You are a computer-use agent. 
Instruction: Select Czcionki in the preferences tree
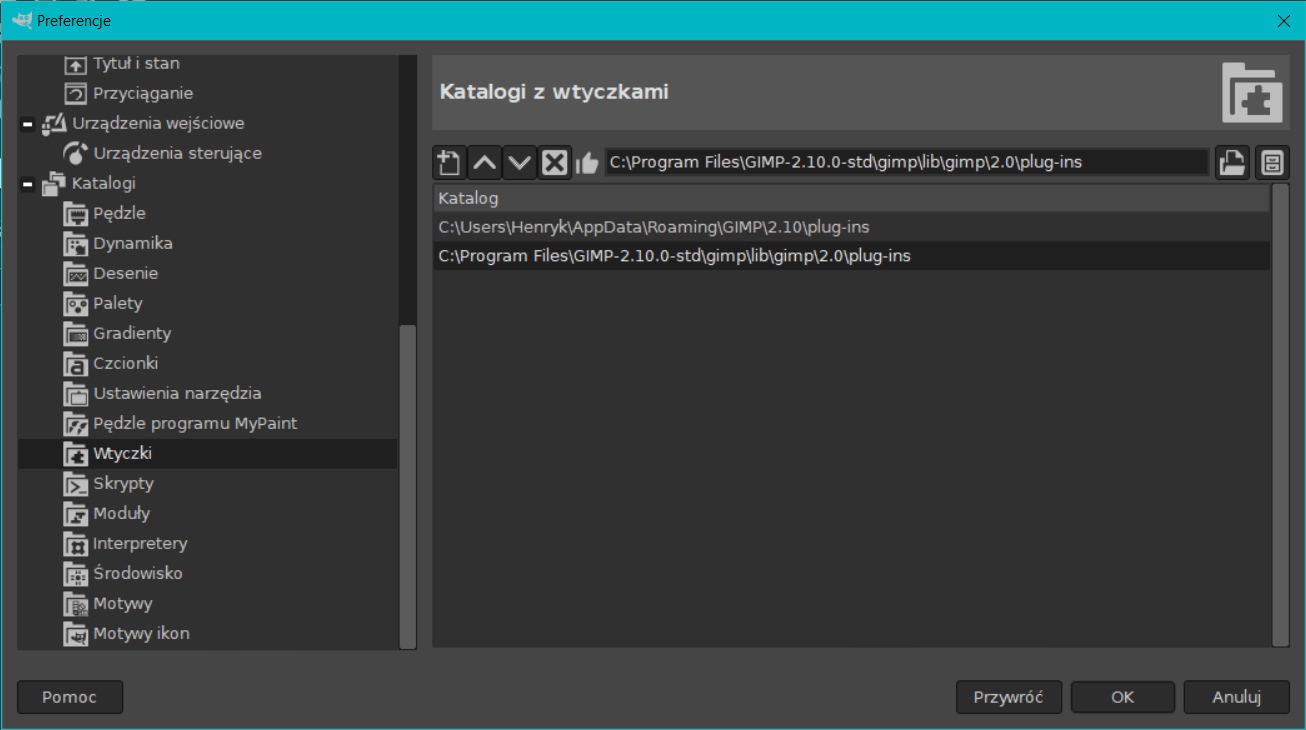(125, 363)
